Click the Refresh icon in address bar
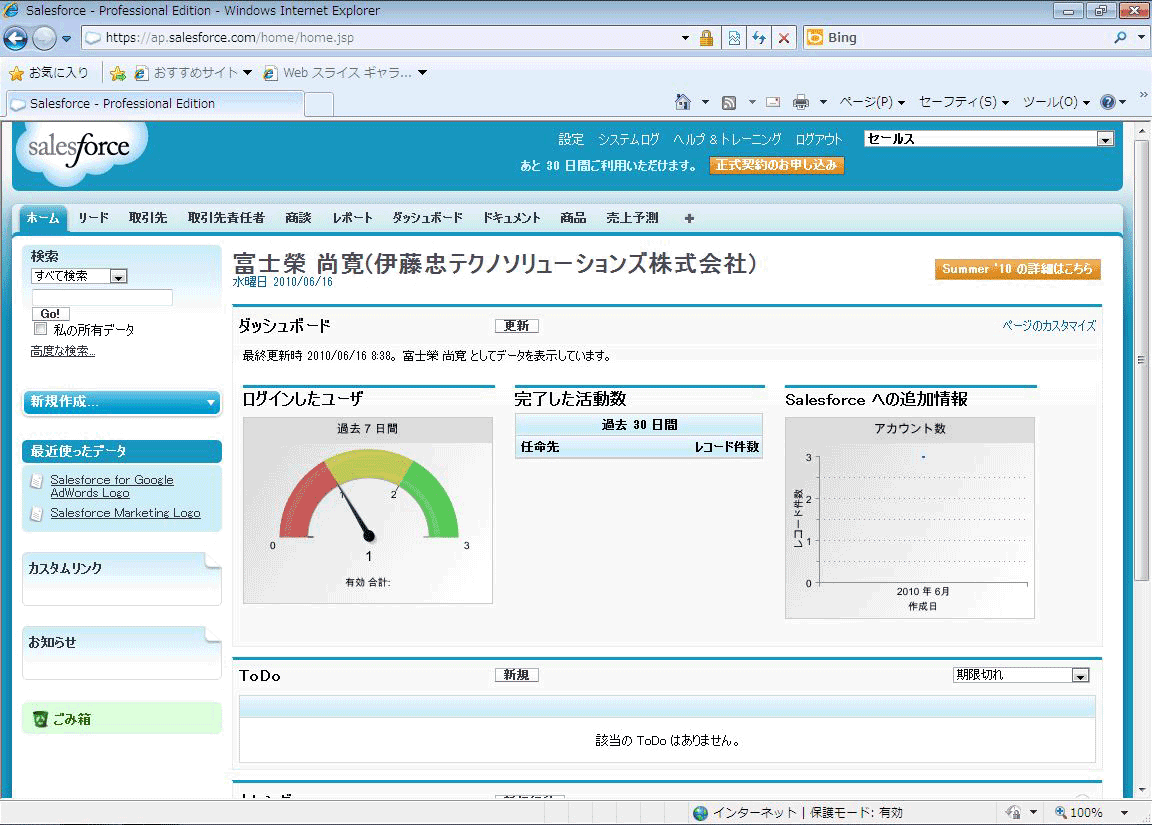This screenshot has width=1152, height=825. 759,38
